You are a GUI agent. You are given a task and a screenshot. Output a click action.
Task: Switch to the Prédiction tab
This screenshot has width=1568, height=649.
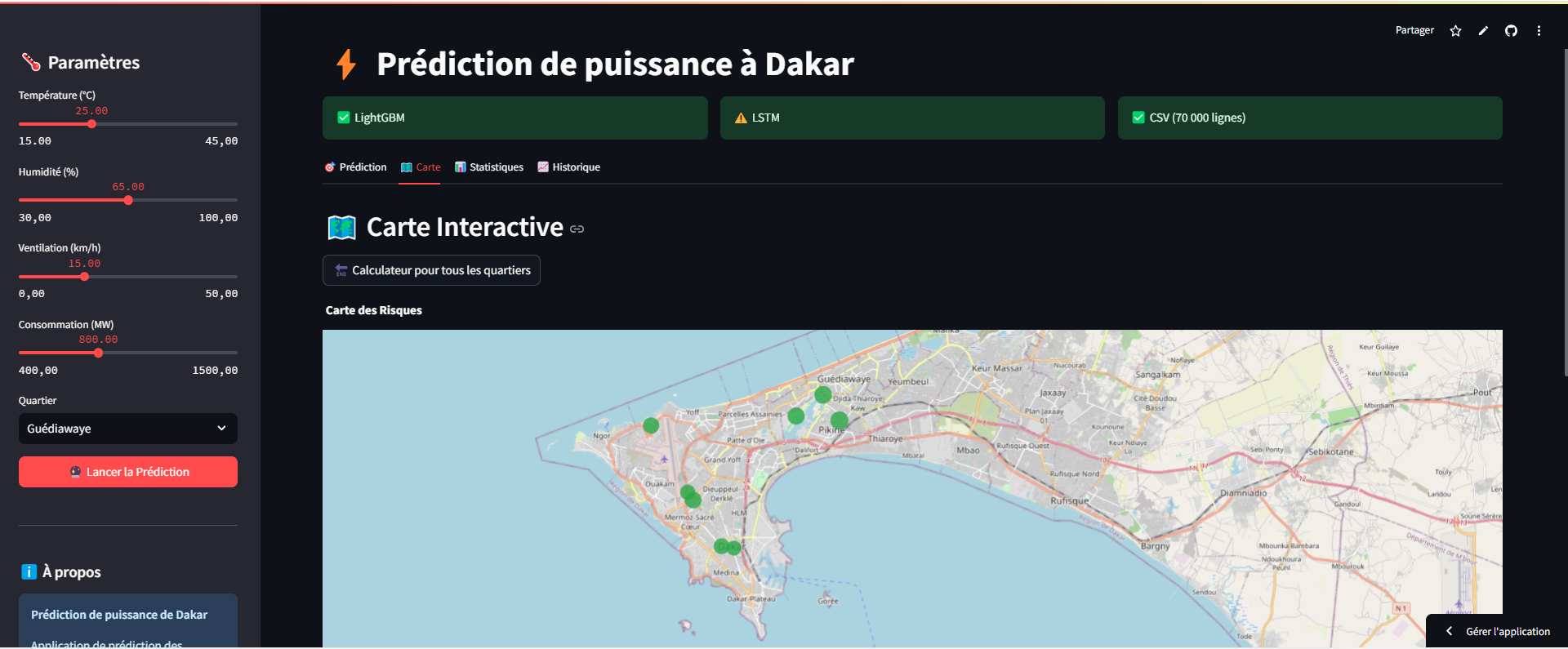(355, 167)
